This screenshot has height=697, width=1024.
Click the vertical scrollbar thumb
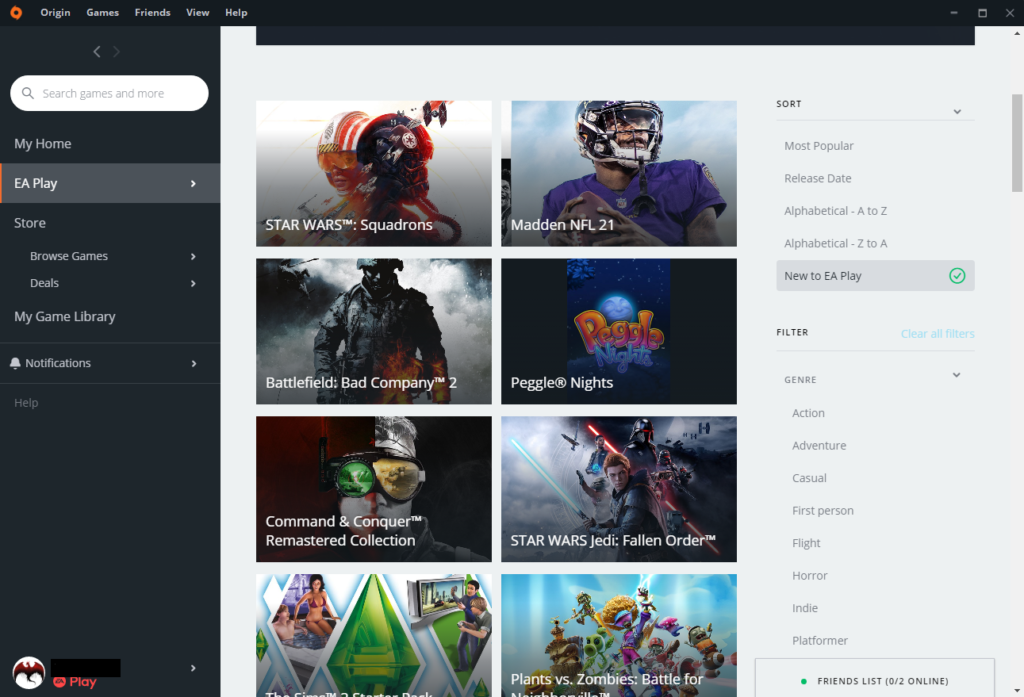pos(1017,142)
